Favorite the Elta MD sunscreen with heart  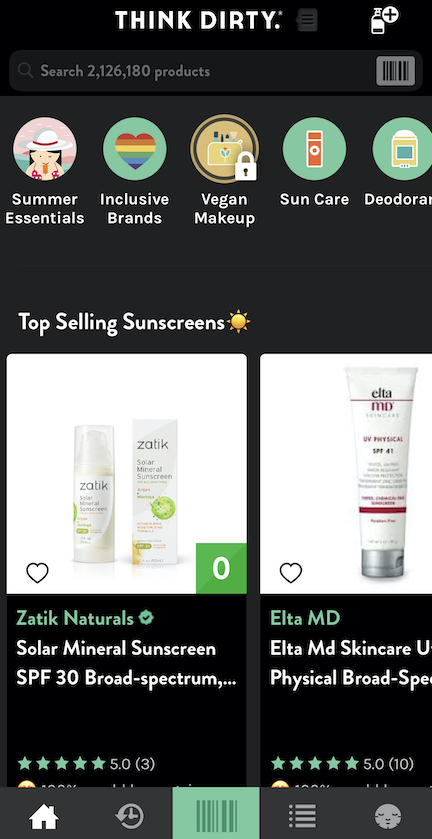(x=291, y=573)
